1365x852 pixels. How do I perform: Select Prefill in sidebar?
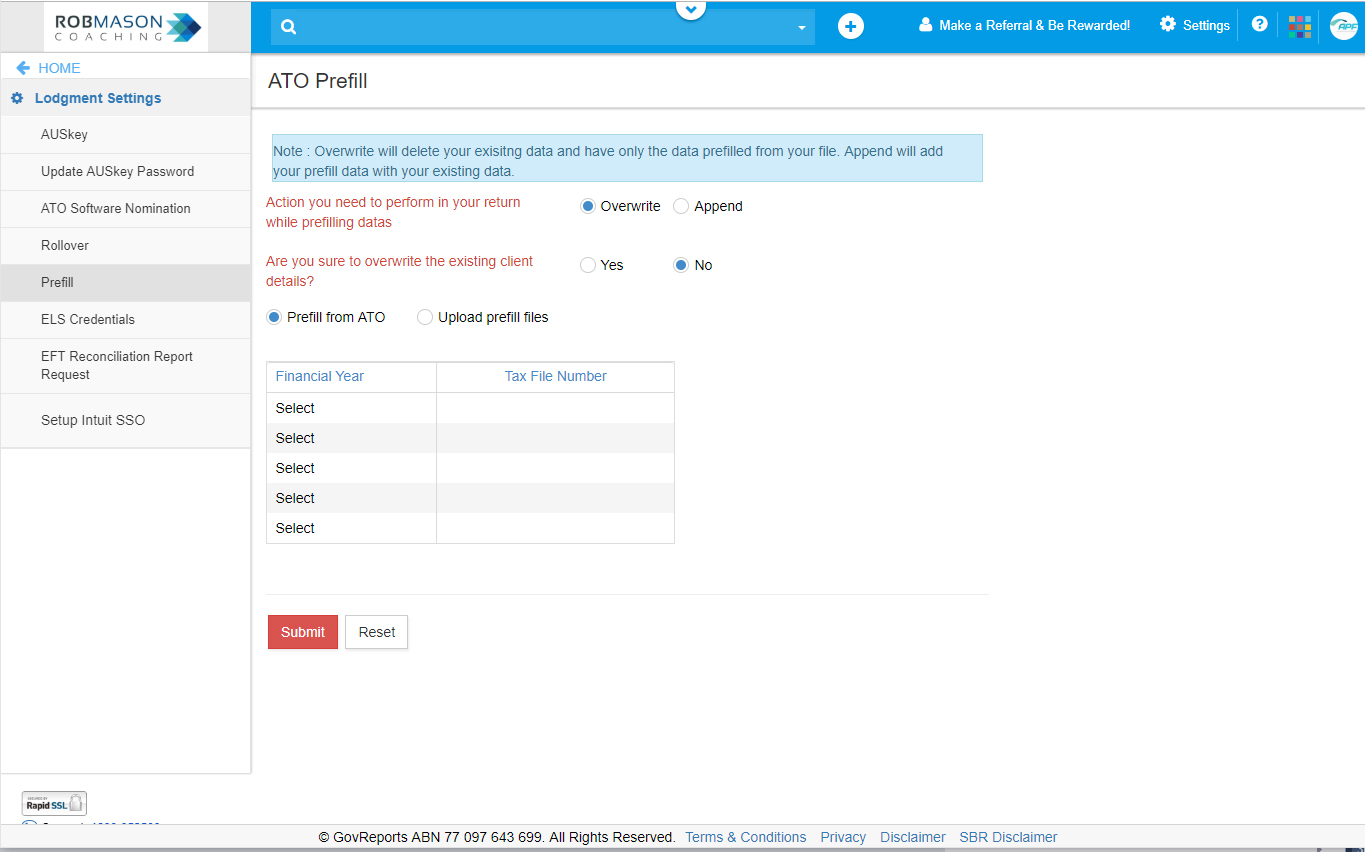pyautogui.click(x=126, y=282)
